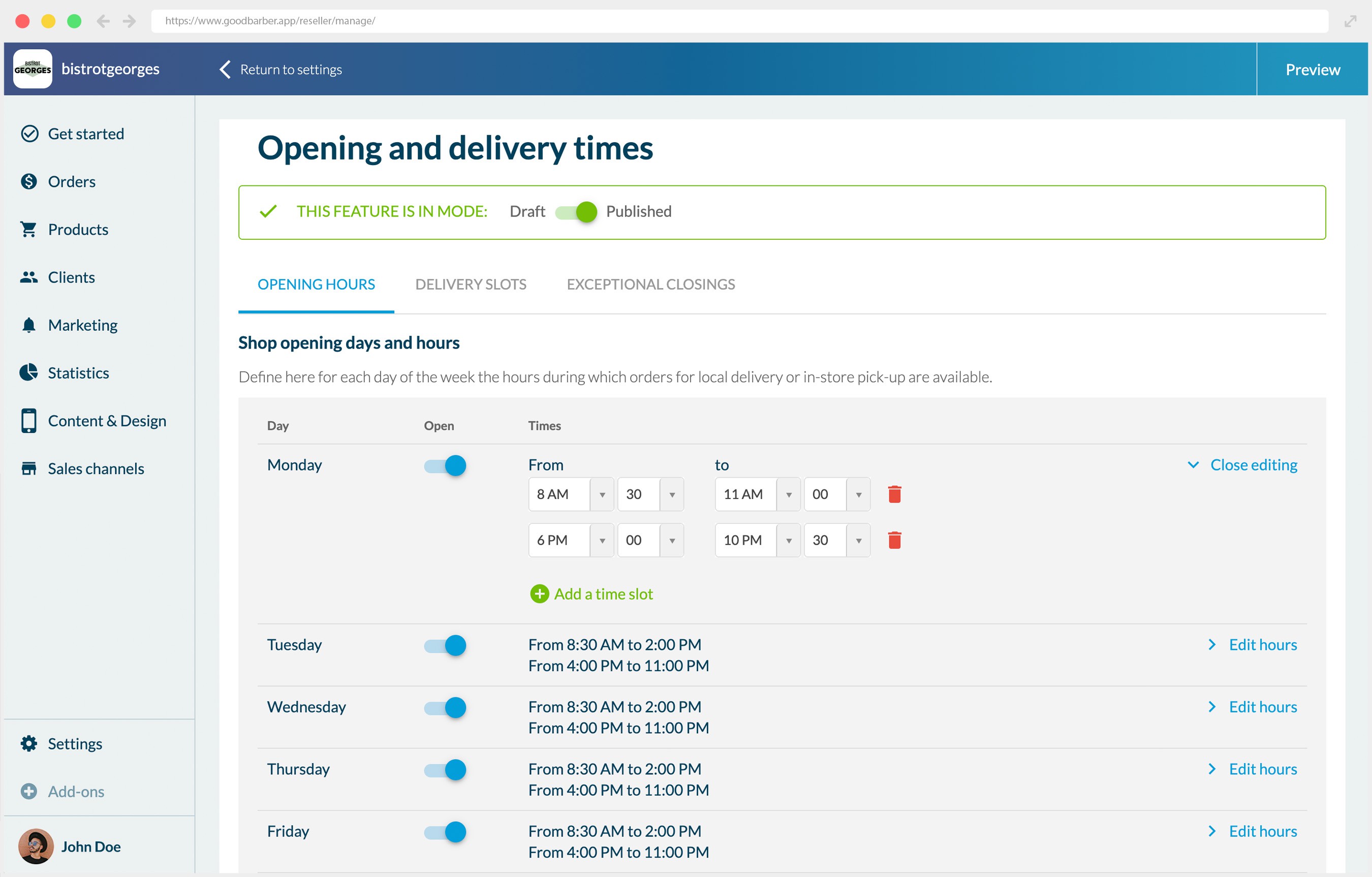Click the Orders dollar icon in sidebar

click(x=28, y=181)
